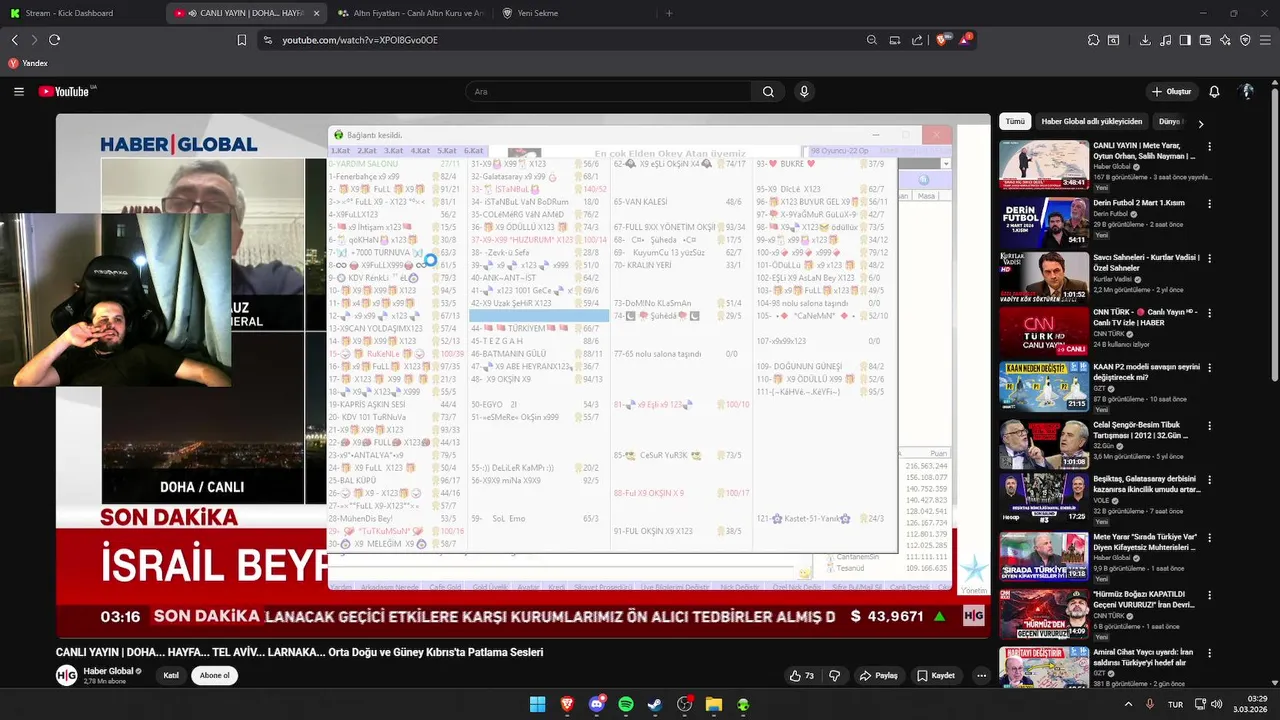
Task: Open options for CNN TÜRK live video
Action: [1209, 312]
